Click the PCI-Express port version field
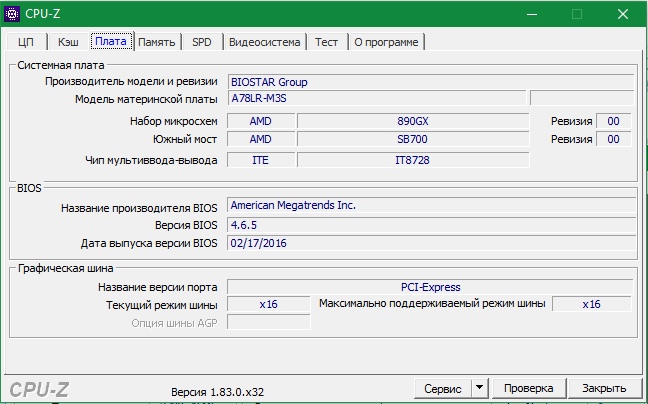The width and height of the screenshot is (648, 404). 430,287
